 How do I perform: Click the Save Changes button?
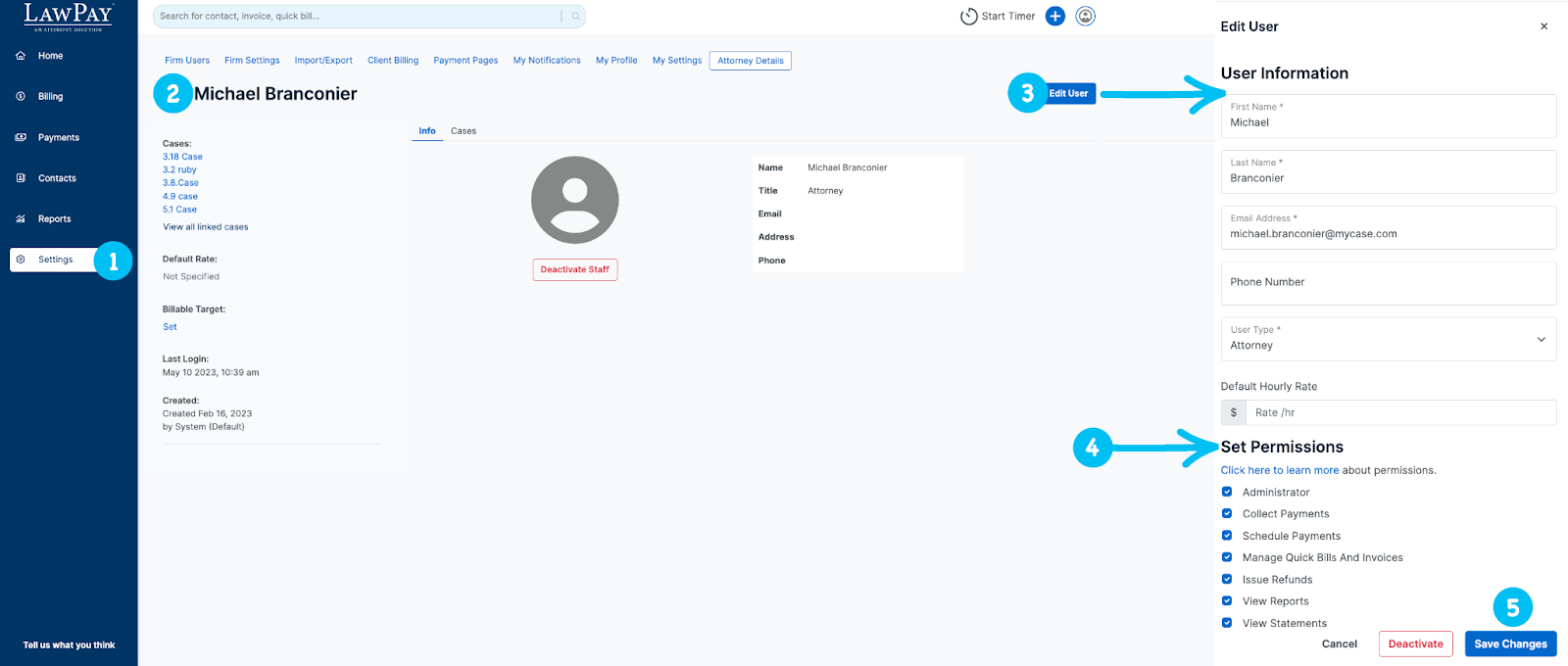coord(1510,643)
